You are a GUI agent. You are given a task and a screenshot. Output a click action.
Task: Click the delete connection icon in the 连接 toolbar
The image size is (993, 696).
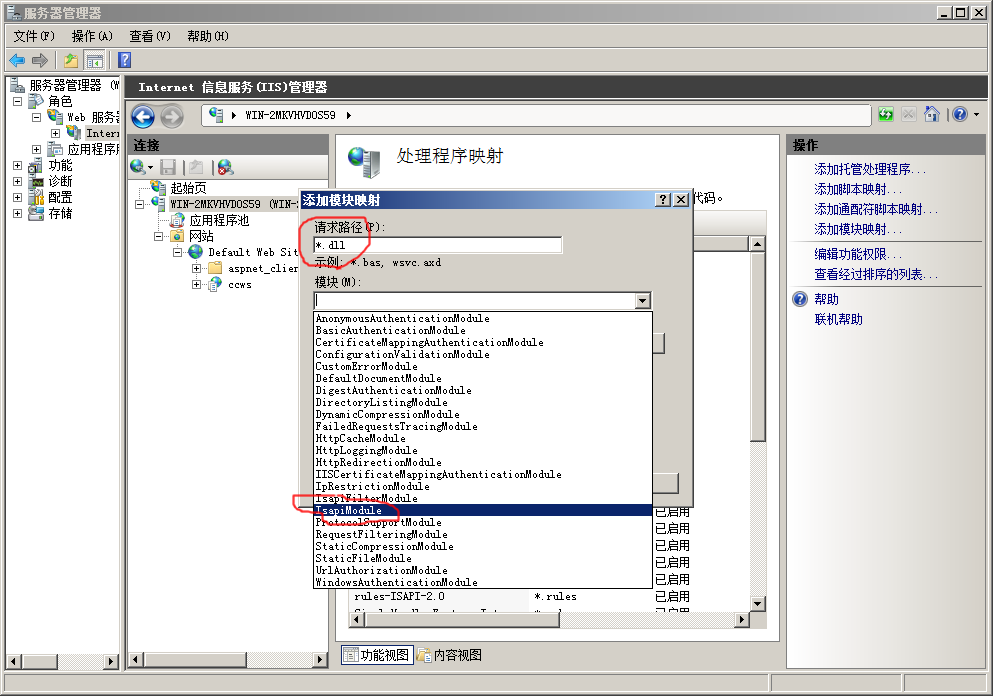(225, 167)
